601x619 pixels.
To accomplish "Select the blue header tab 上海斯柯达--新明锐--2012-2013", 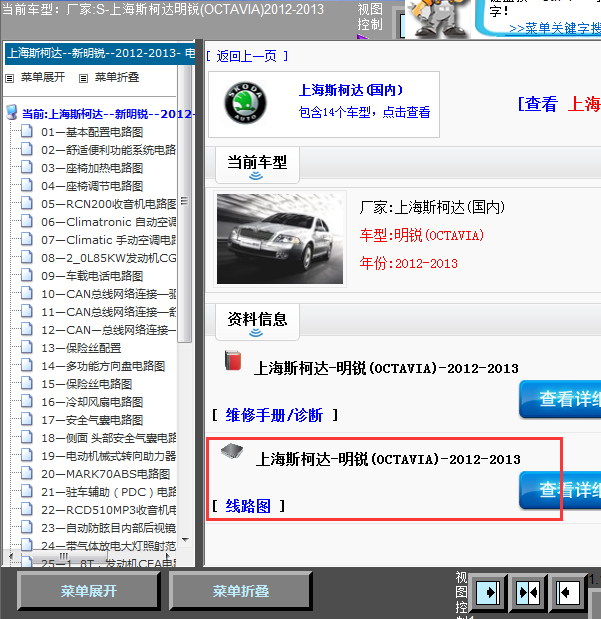I will pyautogui.click(x=100, y=53).
